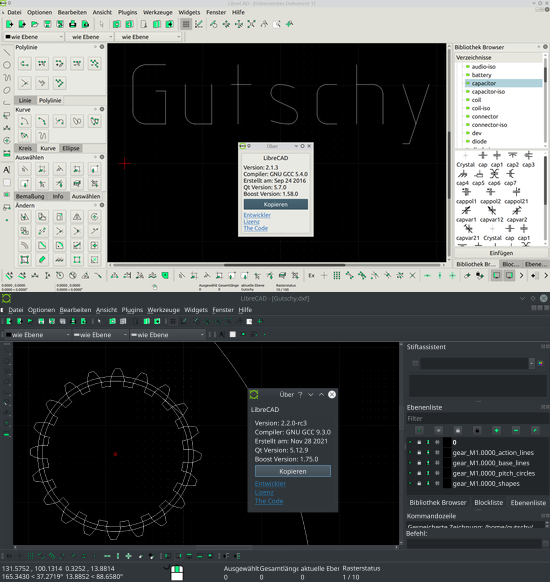Switch to the Bemaßung tab in the left panel
Viewport: 550px width, 582px height.
30,196
